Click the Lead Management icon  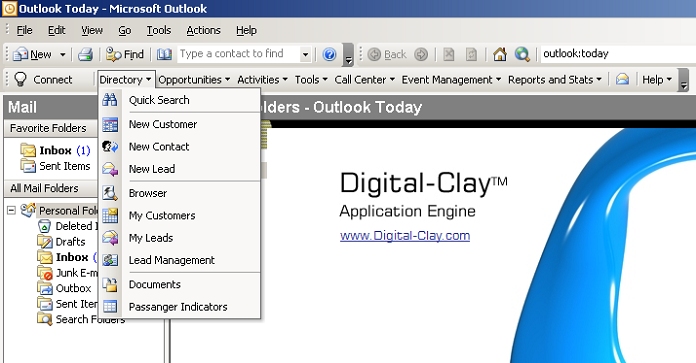point(110,260)
